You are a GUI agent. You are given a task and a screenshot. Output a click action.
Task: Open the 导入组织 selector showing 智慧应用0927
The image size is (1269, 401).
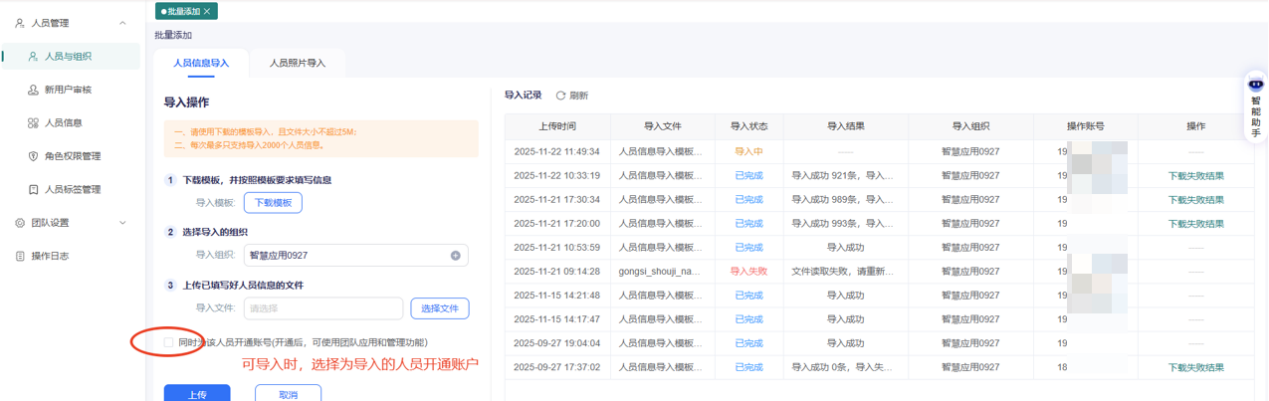pyautogui.click(x=356, y=256)
